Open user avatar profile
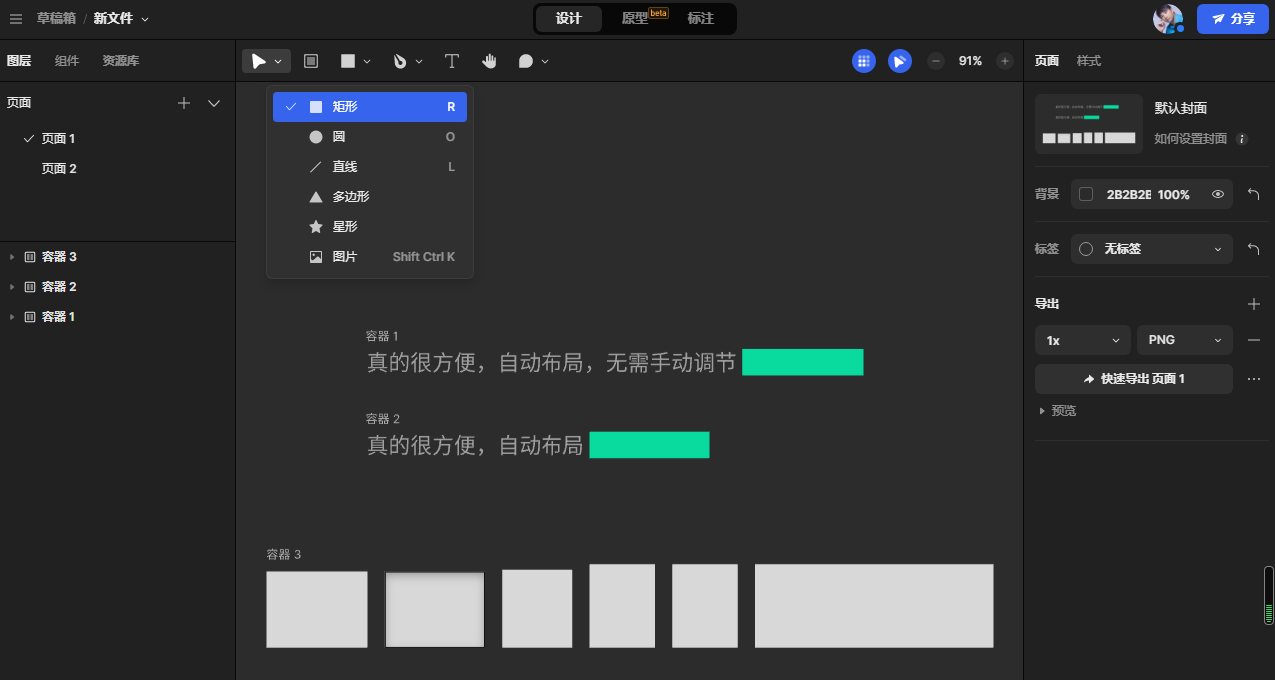Viewport: 1275px width, 680px height. 1167,19
